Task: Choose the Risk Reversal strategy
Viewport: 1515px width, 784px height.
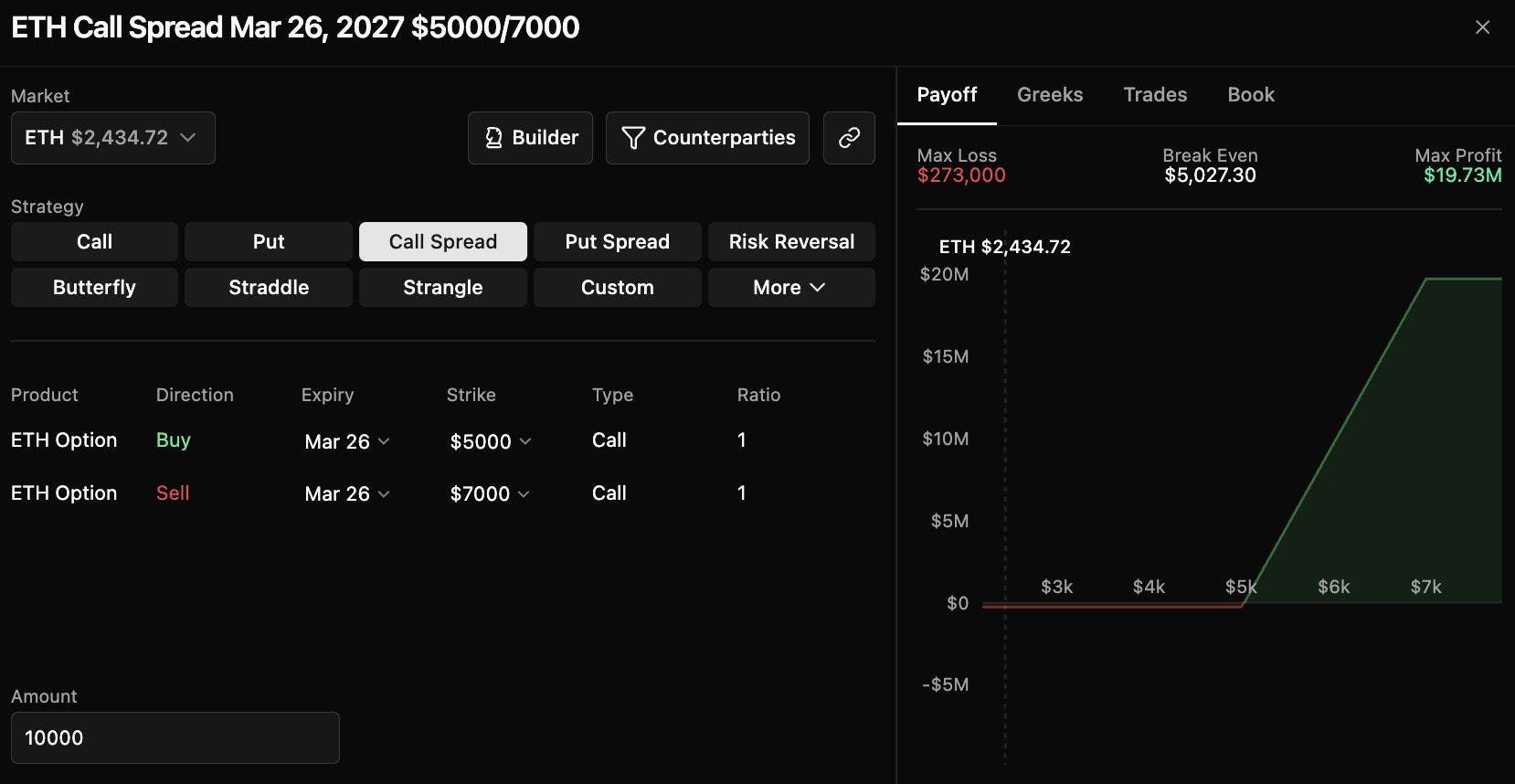Action: click(791, 241)
